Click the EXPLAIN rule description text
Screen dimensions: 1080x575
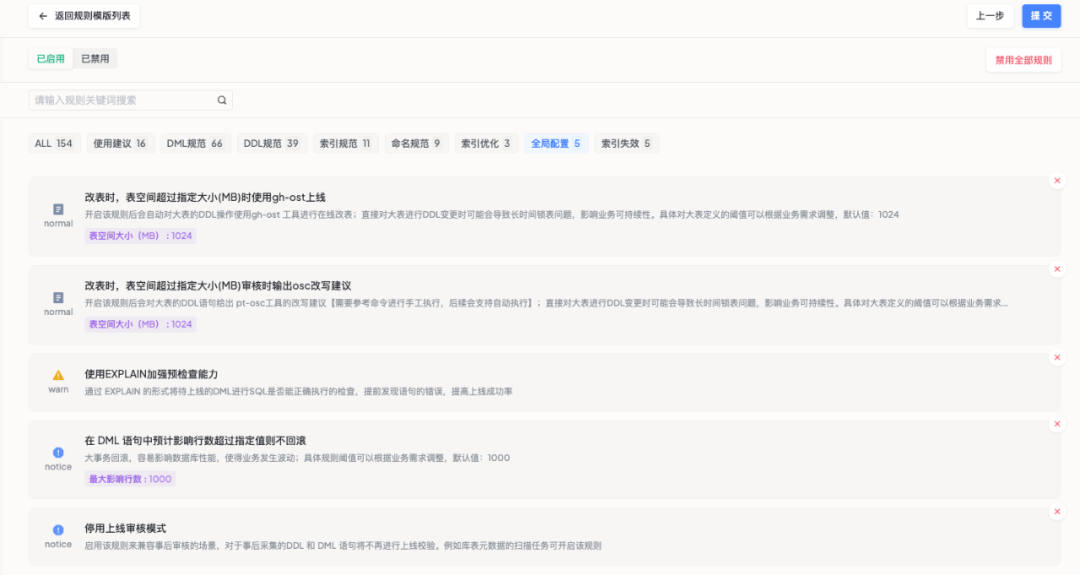point(298,391)
